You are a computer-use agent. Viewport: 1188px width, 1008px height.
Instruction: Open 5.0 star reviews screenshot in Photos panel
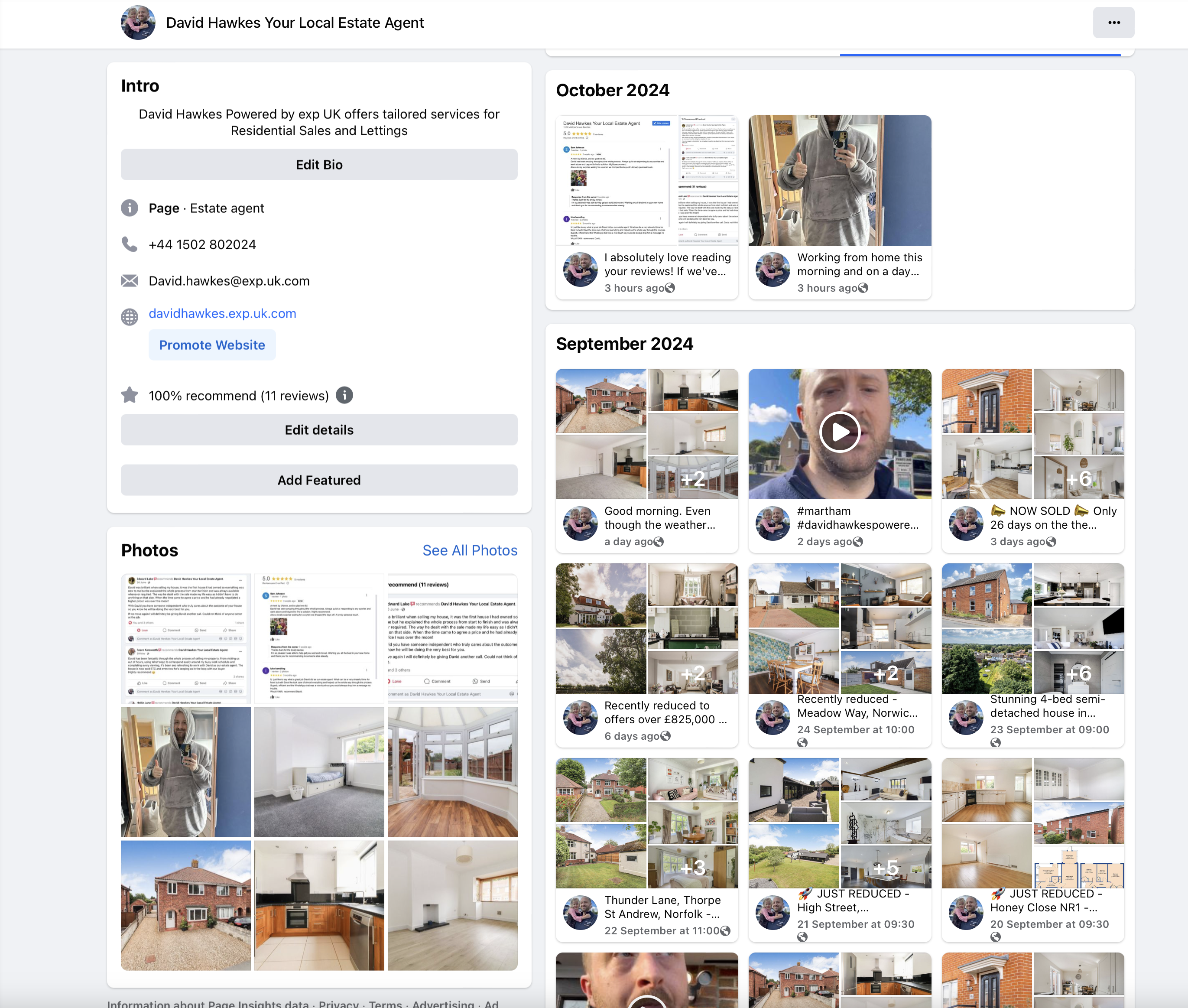319,638
